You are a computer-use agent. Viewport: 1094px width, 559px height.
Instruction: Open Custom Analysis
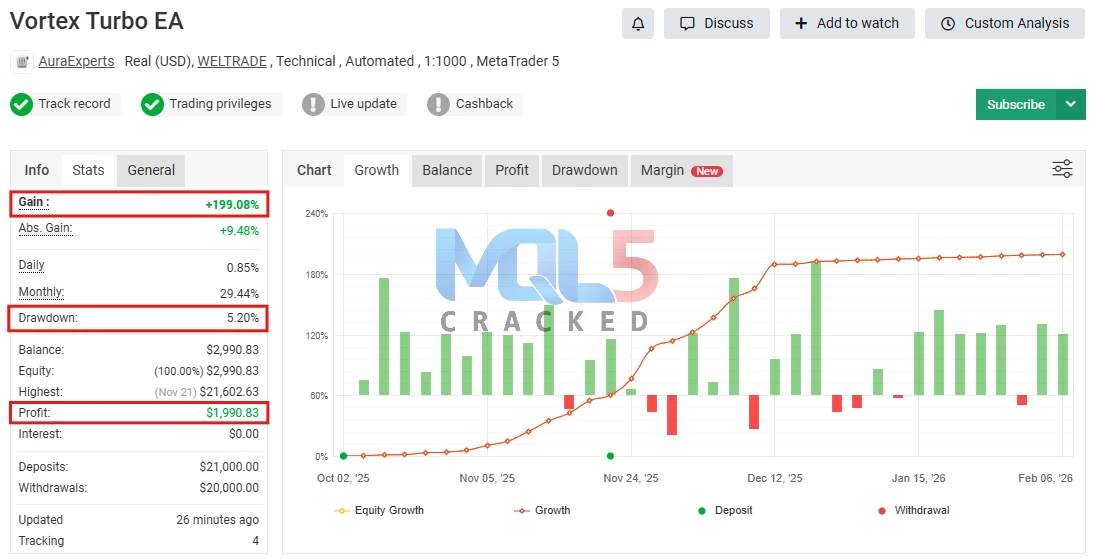point(1004,23)
